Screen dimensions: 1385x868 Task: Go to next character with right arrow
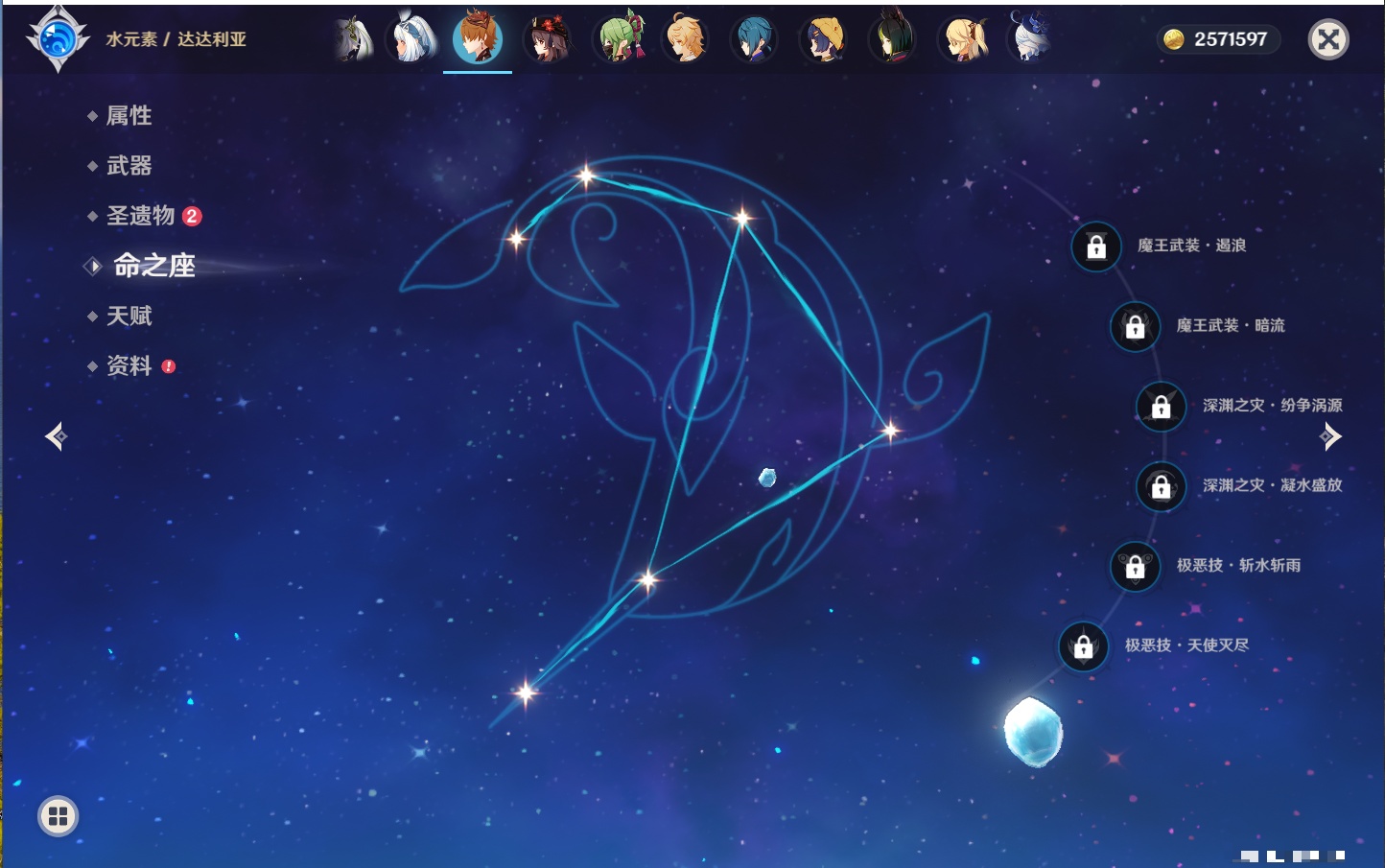[1330, 436]
